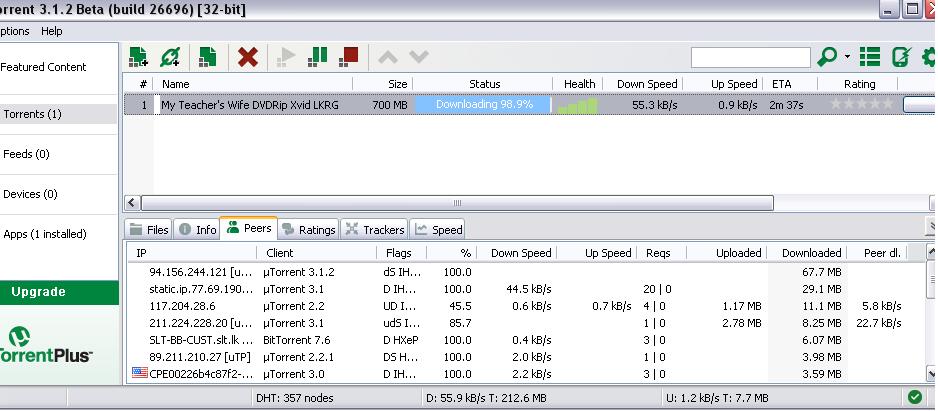Select the Peers tab
938x411 pixels.
tap(249, 228)
